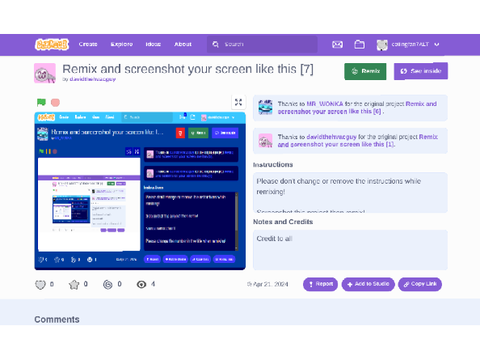
Task: Click davidthehvacguy avatar in the original credit box
Action: pos(265,140)
